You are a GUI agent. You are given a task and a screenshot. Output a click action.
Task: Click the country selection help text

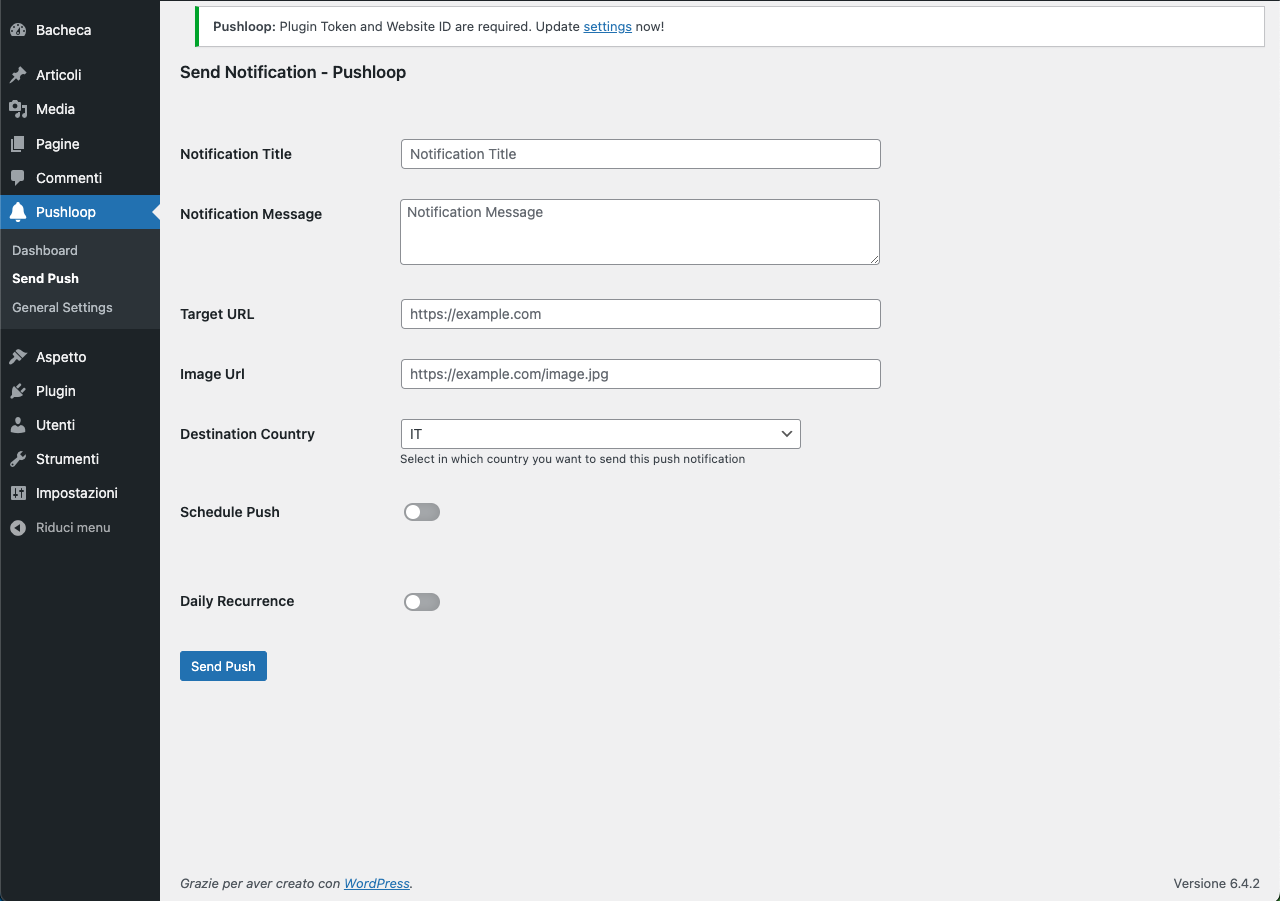coord(573,459)
